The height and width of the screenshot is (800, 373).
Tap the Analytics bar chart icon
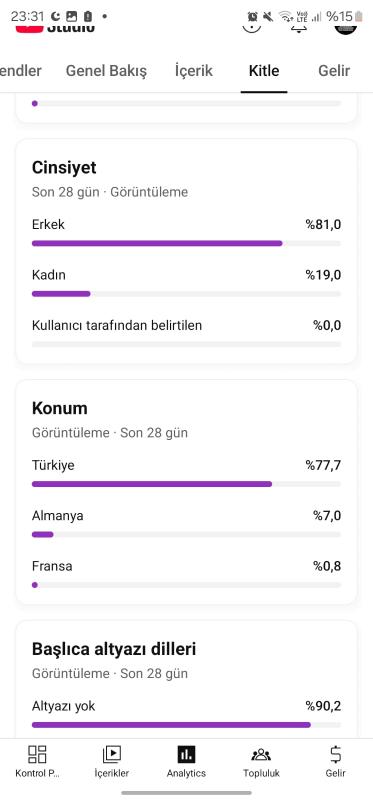tap(186, 755)
